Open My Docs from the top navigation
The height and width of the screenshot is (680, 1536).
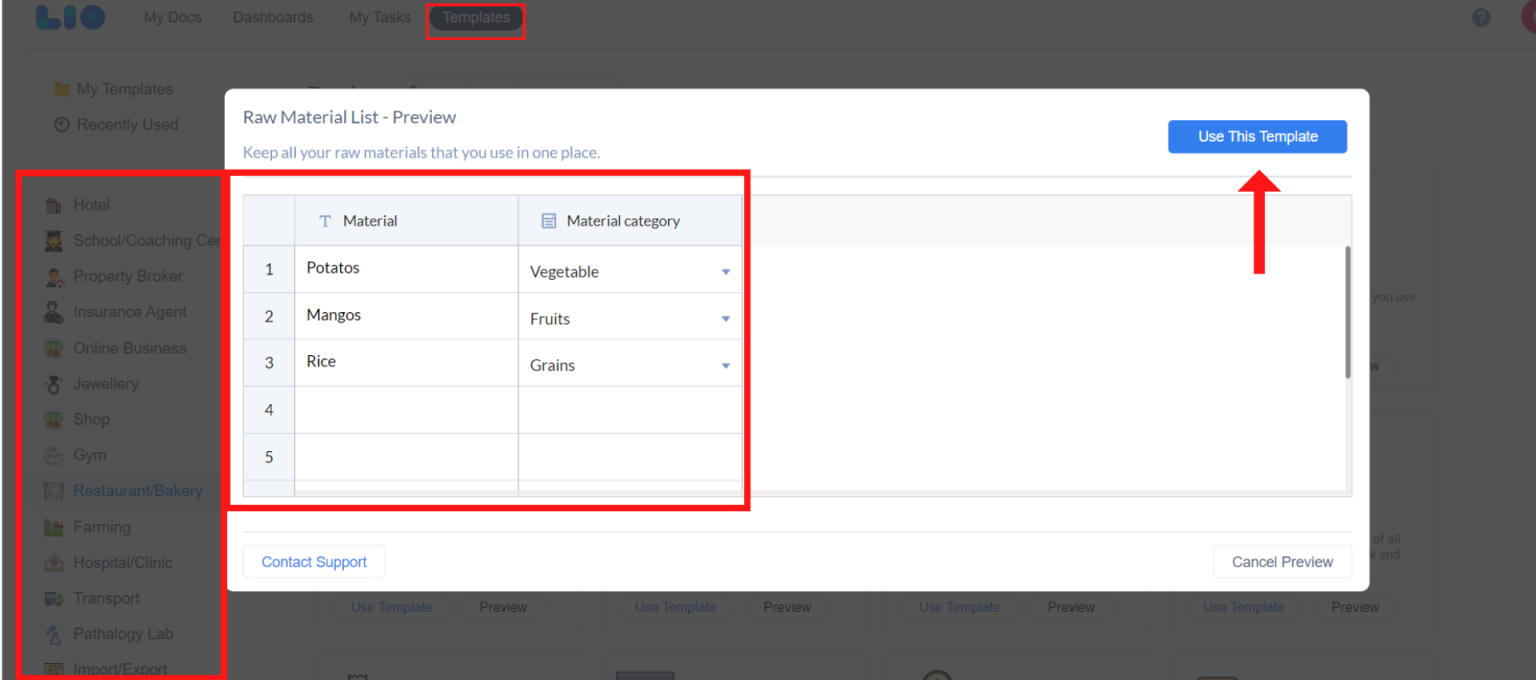(x=172, y=17)
